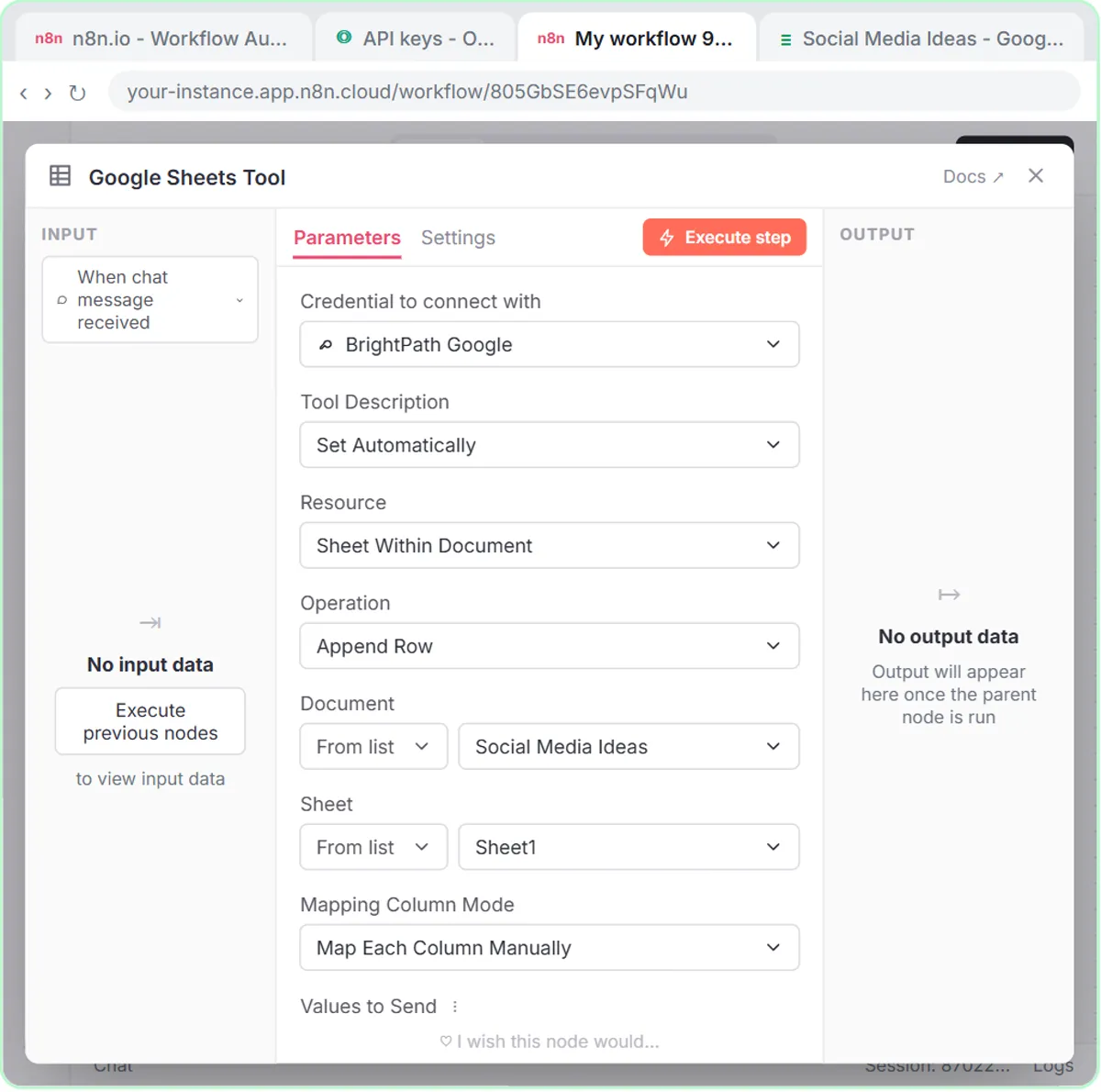Click the browser address bar URL
The image size is (1101, 1092).
click(593, 92)
